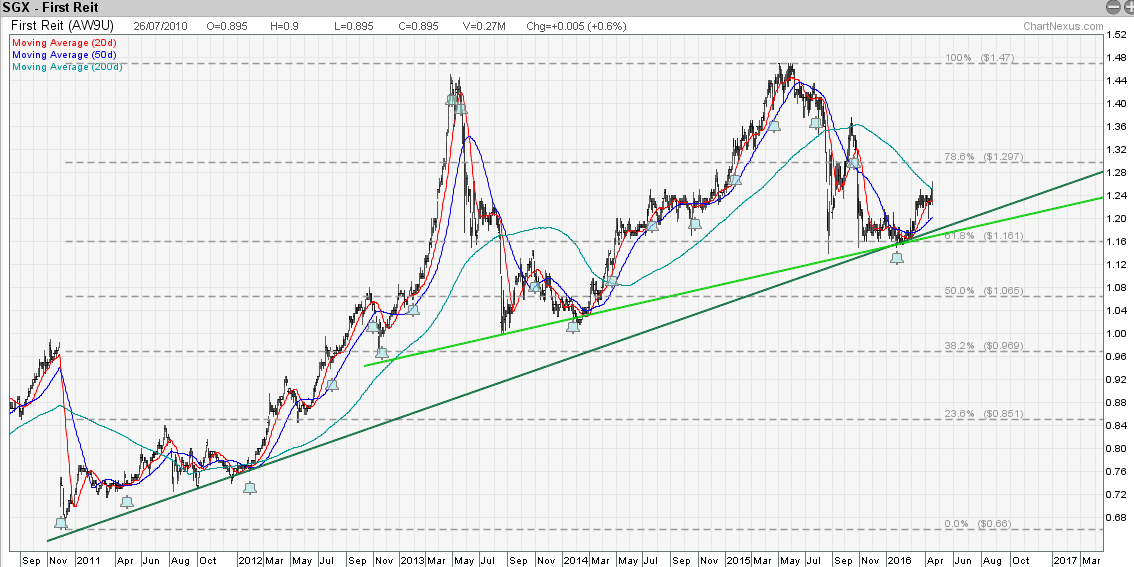The height and width of the screenshot is (567, 1134).
Task: Click the date 26/07/2010 in header
Action: coord(161,26)
